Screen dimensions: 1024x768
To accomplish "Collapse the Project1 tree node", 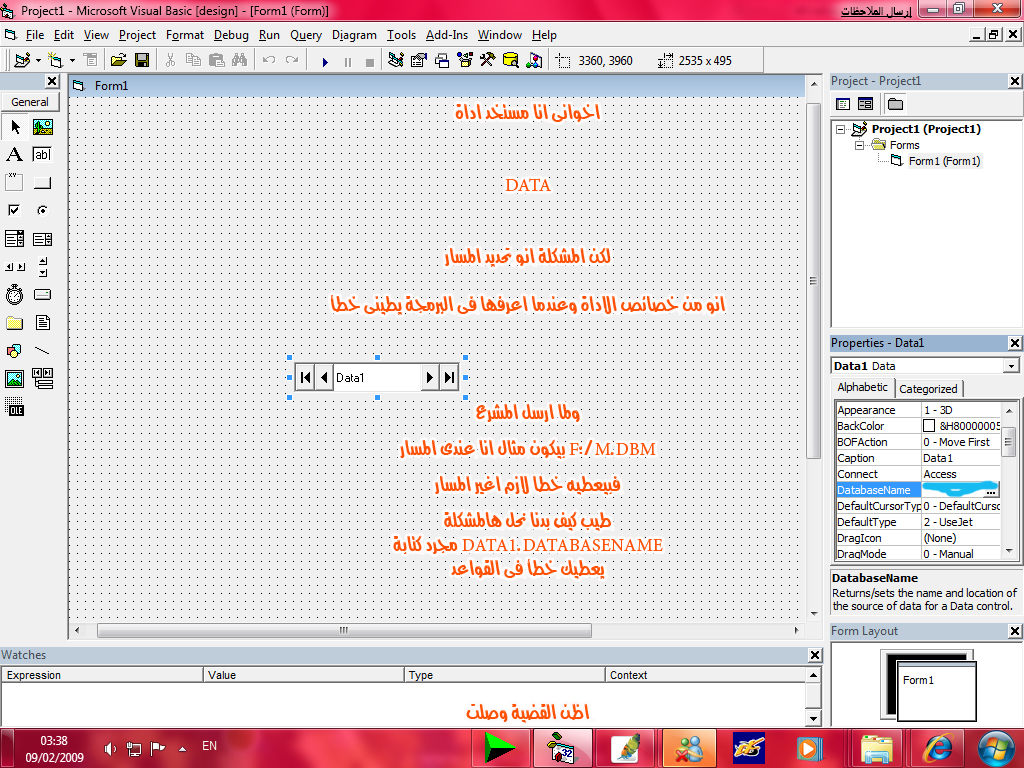I will 841,129.
